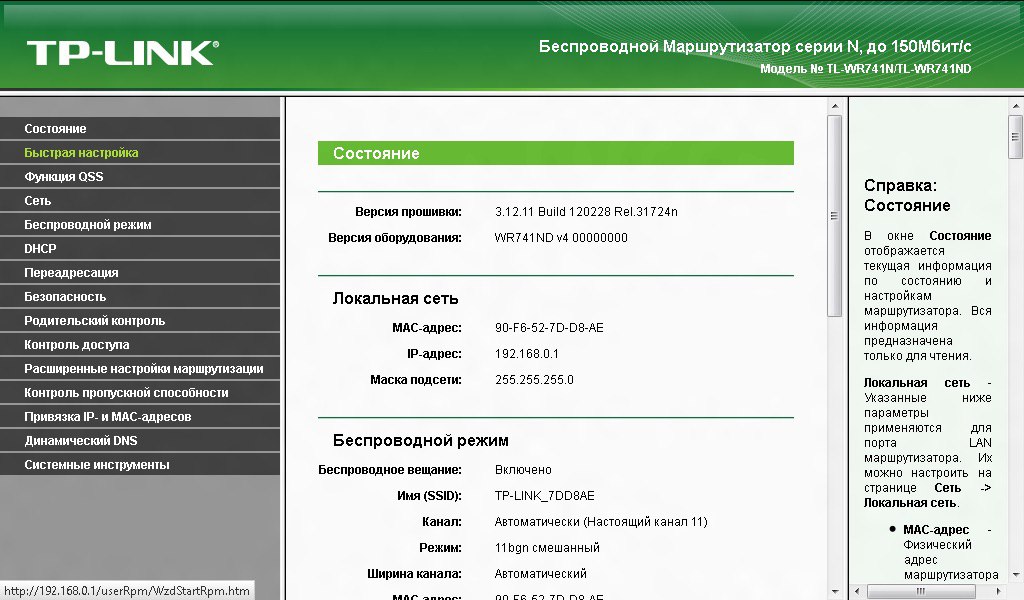Image resolution: width=1024 pixels, height=600 pixels.
Task: Click the Версия оборудования label
Action: pyautogui.click(x=394, y=238)
